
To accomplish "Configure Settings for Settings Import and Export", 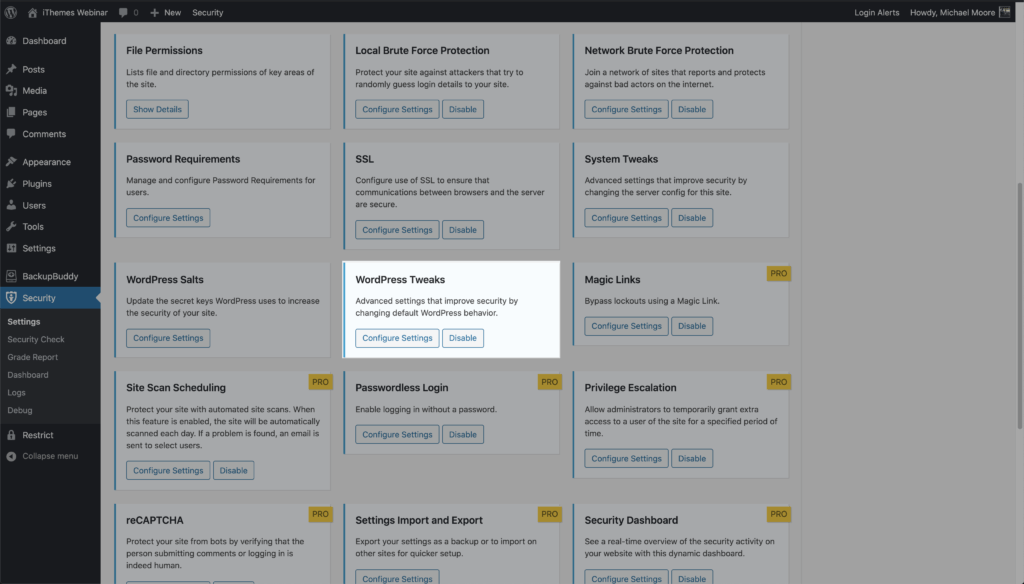I will click(397, 577).
